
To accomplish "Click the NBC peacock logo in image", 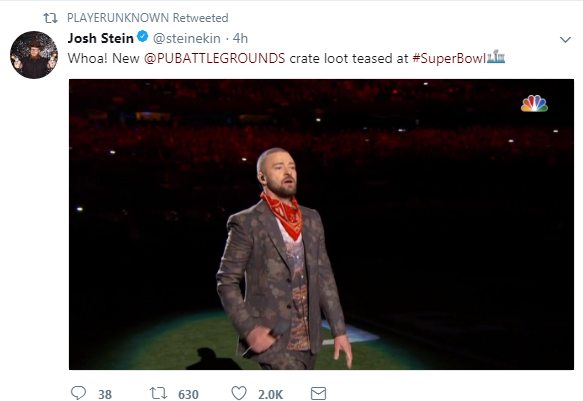I will [x=534, y=104].
